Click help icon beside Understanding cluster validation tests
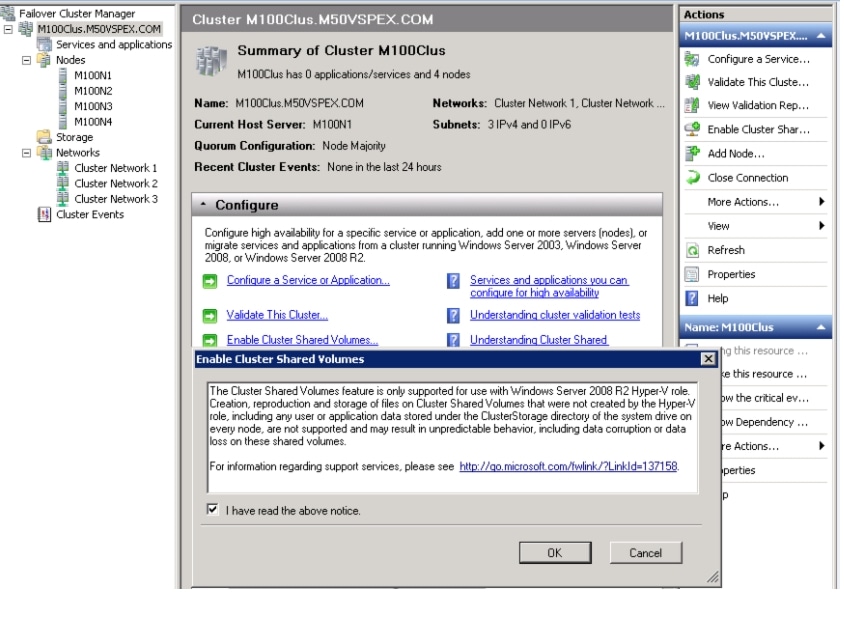The height and width of the screenshot is (619, 844). (x=454, y=315)
